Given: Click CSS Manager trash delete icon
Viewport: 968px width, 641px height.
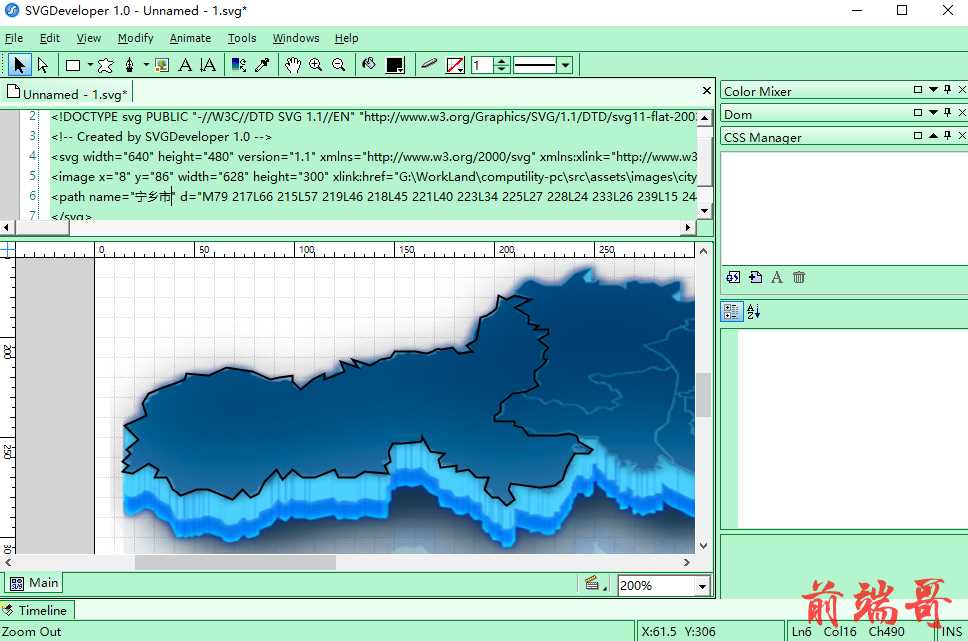Looking at the screenshot, I should [x=799, y=277].
